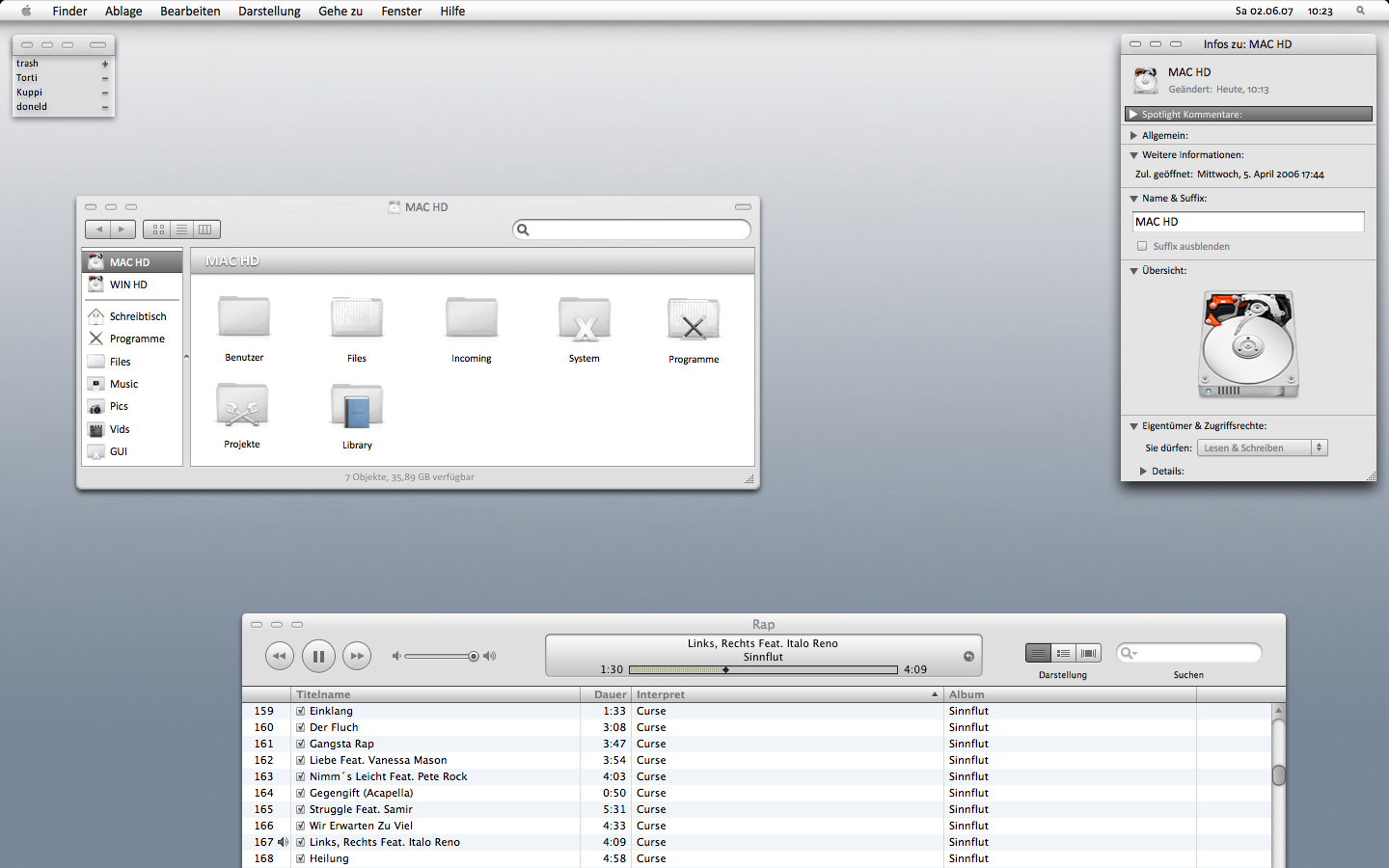This screenshot has width=1389, height=868.
Task: Open the Files folder icon
Action: 357,317
